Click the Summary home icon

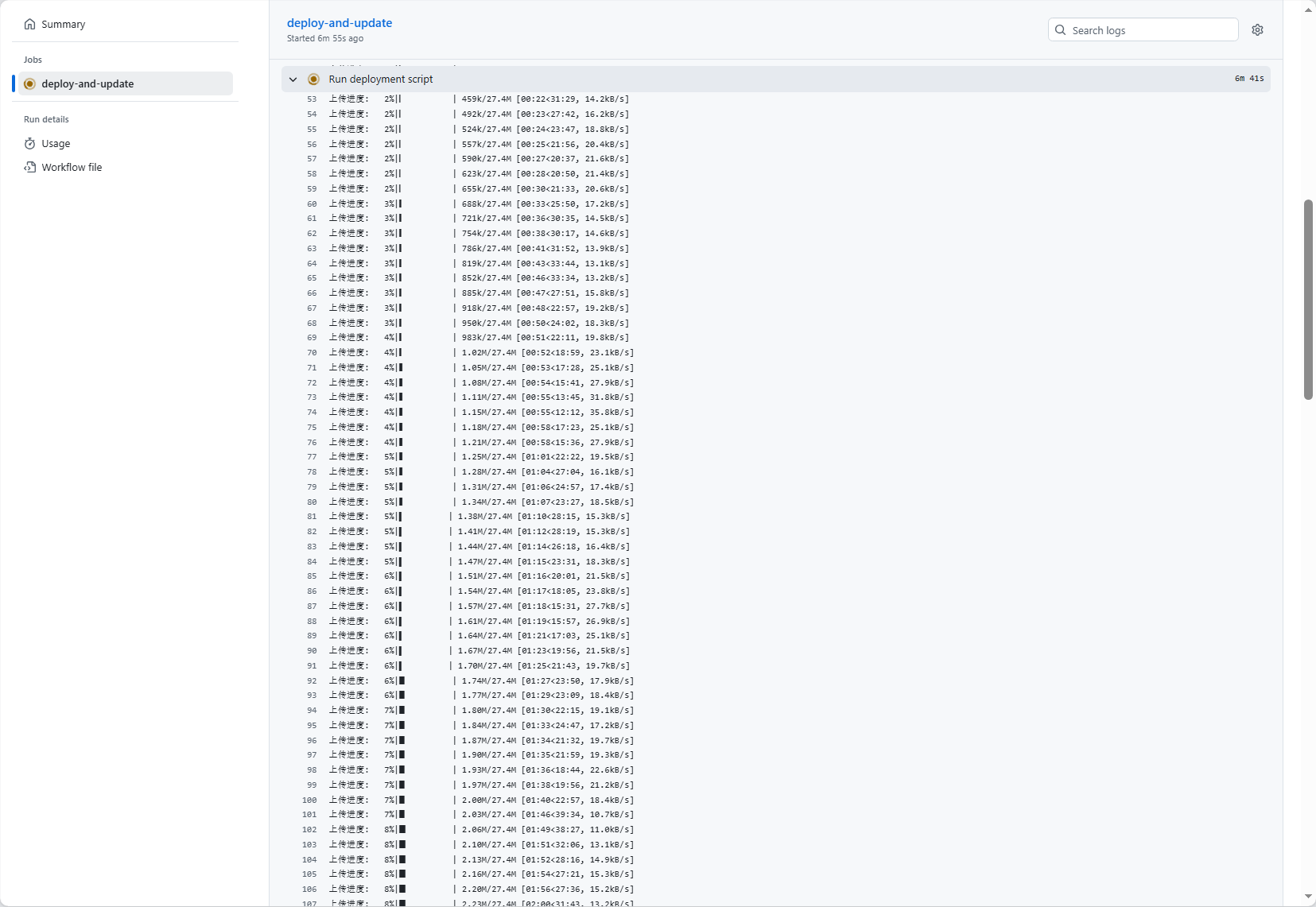tap(29, 25)
